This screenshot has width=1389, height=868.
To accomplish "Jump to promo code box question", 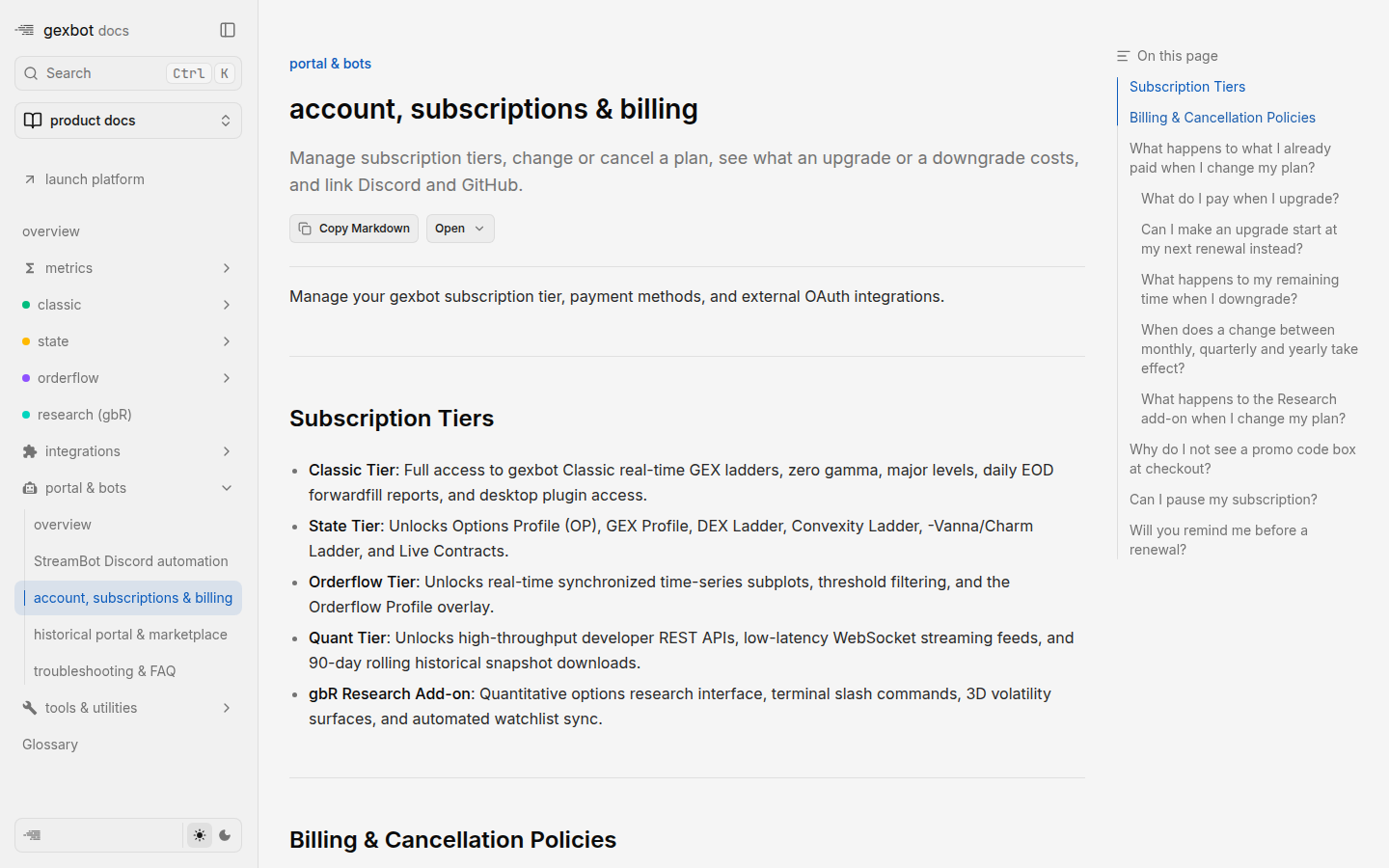I will pos(1242,459).
